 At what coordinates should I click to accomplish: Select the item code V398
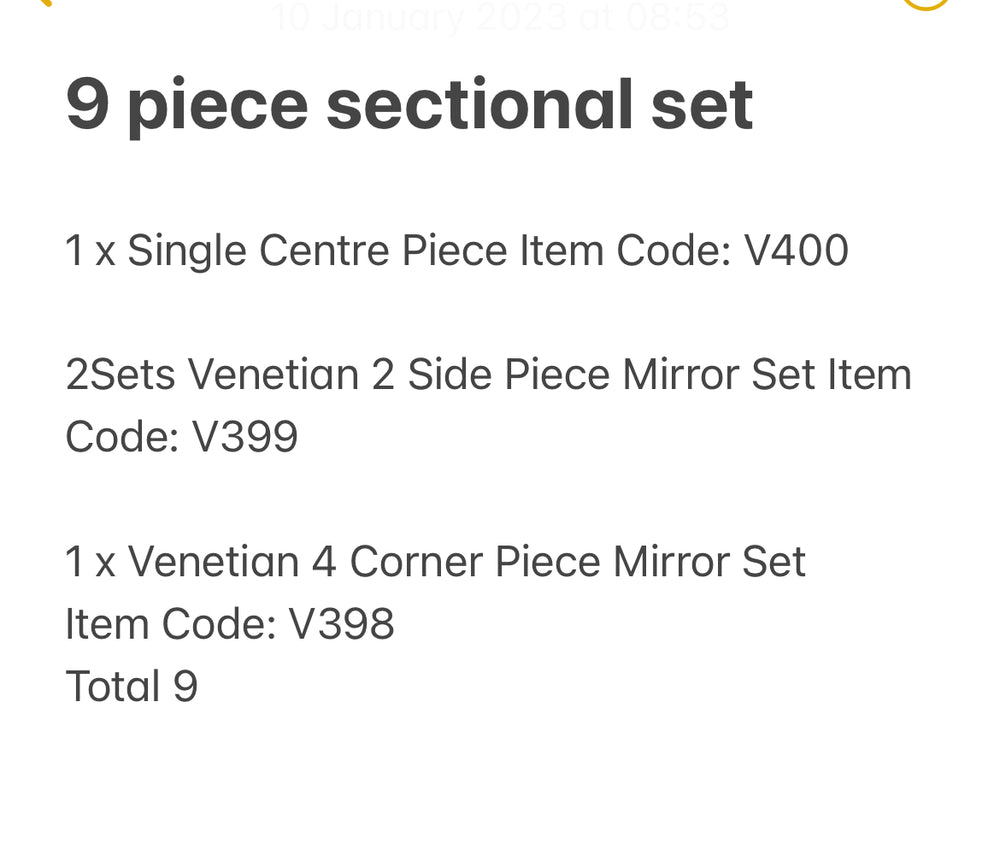(x=341, y=625)
